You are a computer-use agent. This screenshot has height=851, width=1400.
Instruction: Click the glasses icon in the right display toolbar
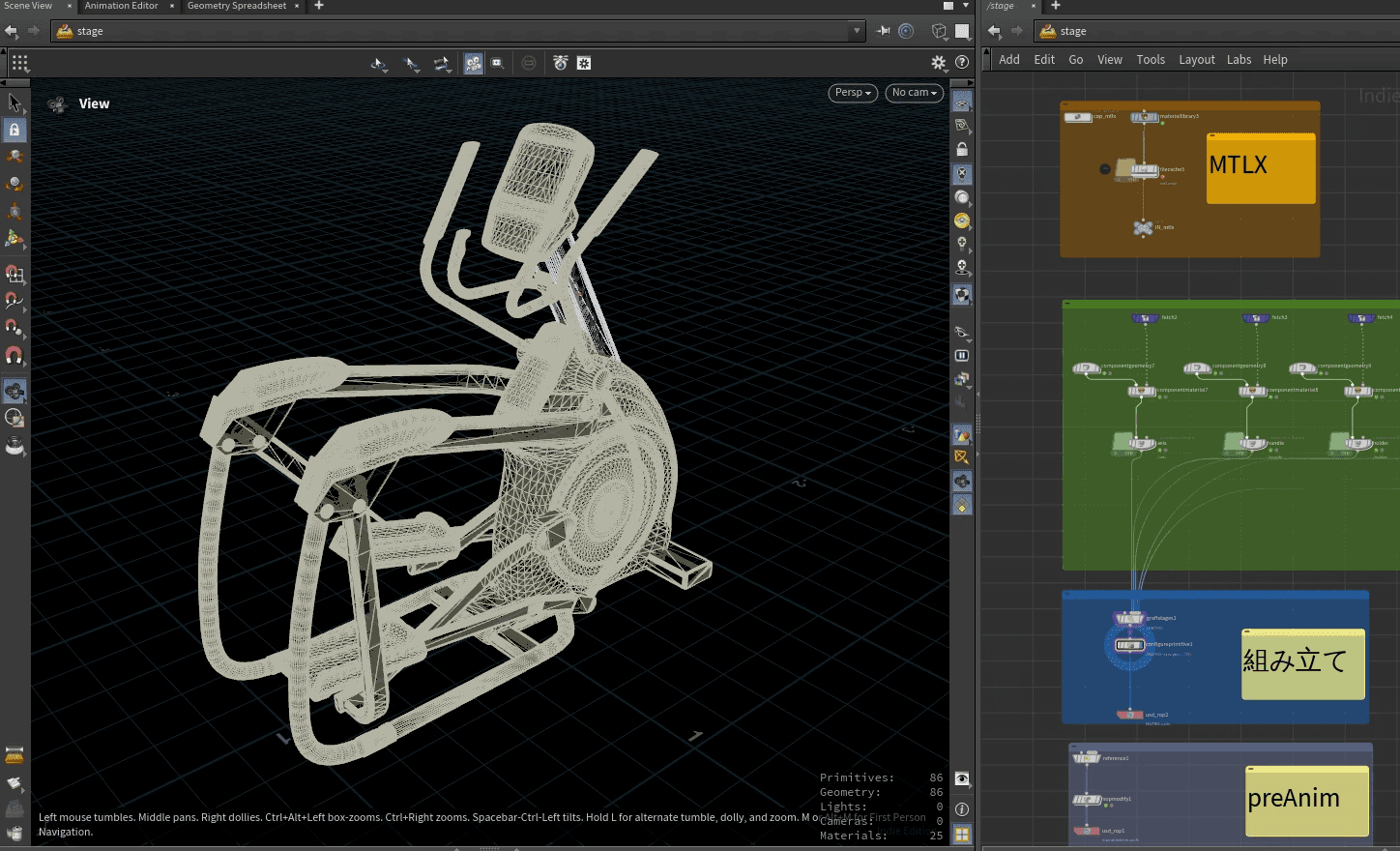962,333
